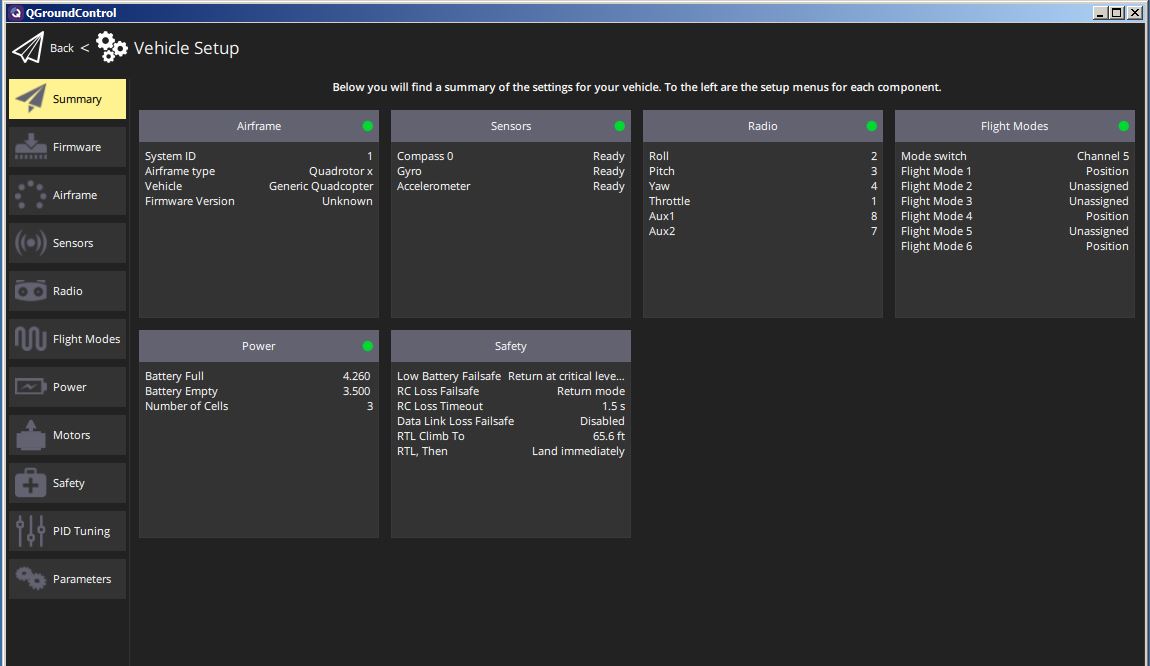1150x666 pixels.
Task: Click 'Flight Mode 6' row label
Action: 937,246
